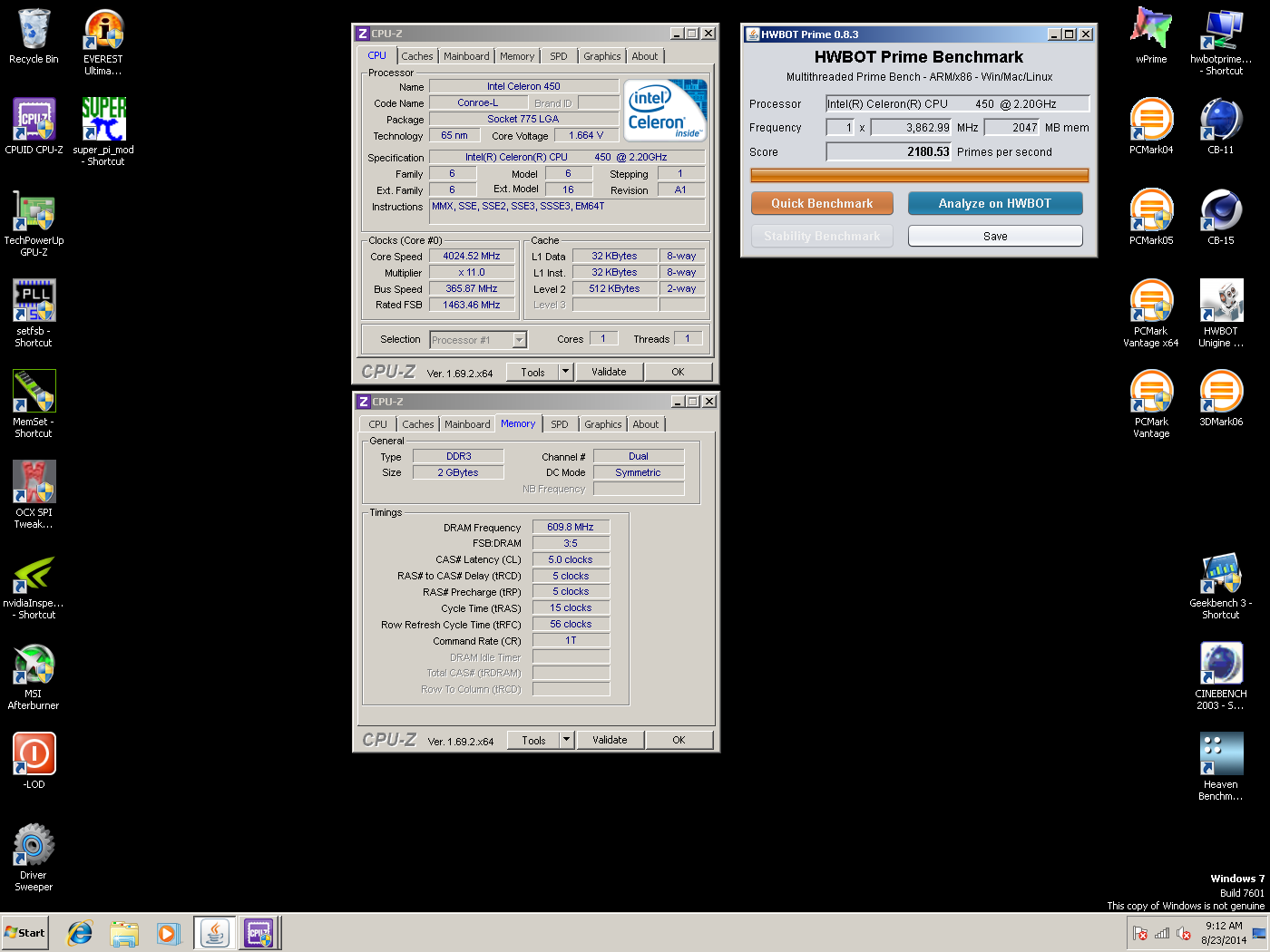Open SPD tab in upper CPU-Z window
Viewport: 1270px width, 952px height.
[x=559, y=56]
